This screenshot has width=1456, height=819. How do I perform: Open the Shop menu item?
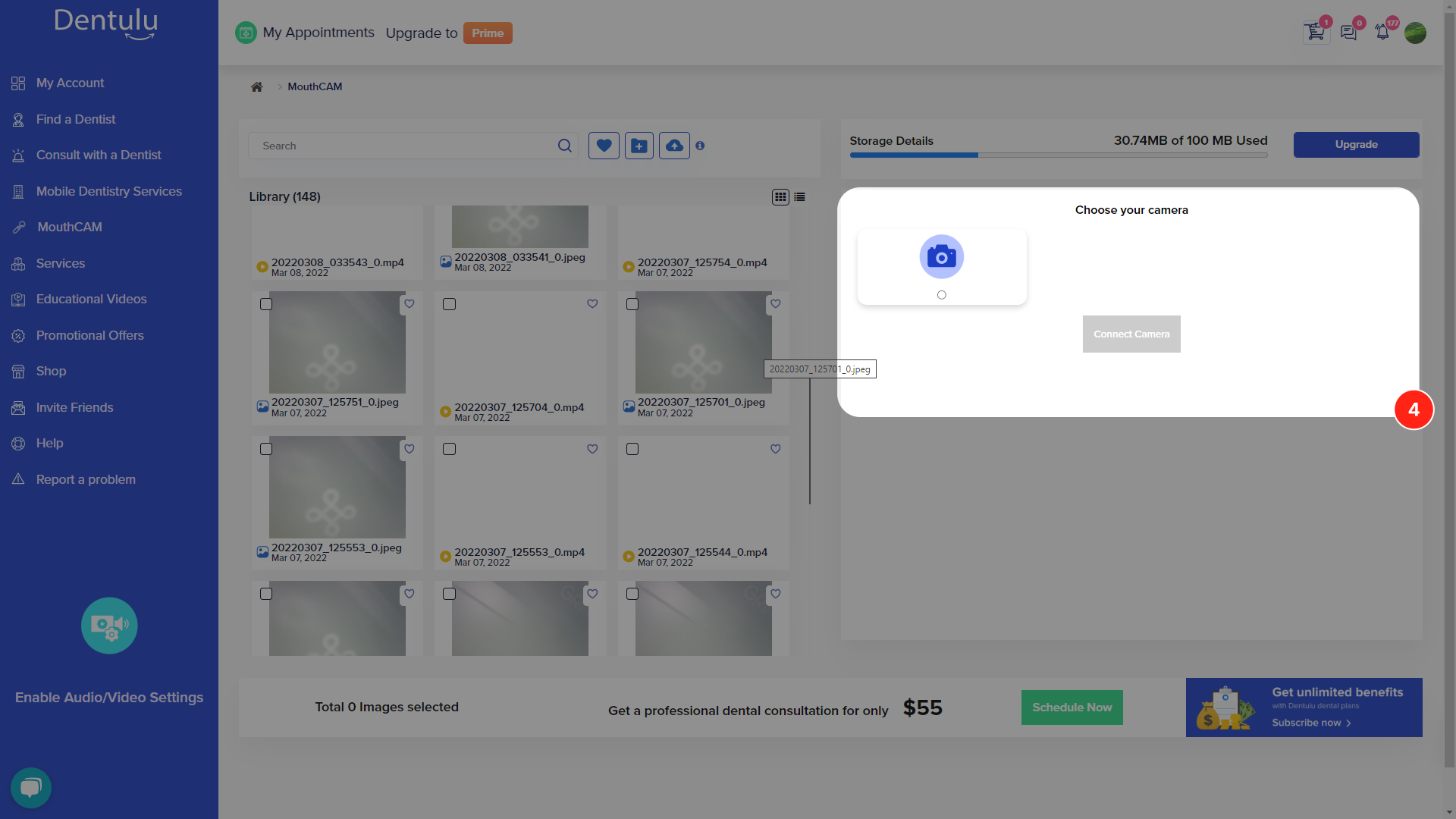(51, 372)
